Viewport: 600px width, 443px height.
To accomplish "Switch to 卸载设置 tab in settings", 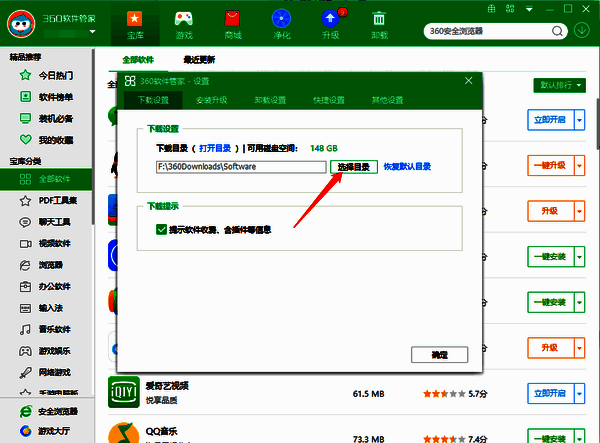I will coord(270,100).
